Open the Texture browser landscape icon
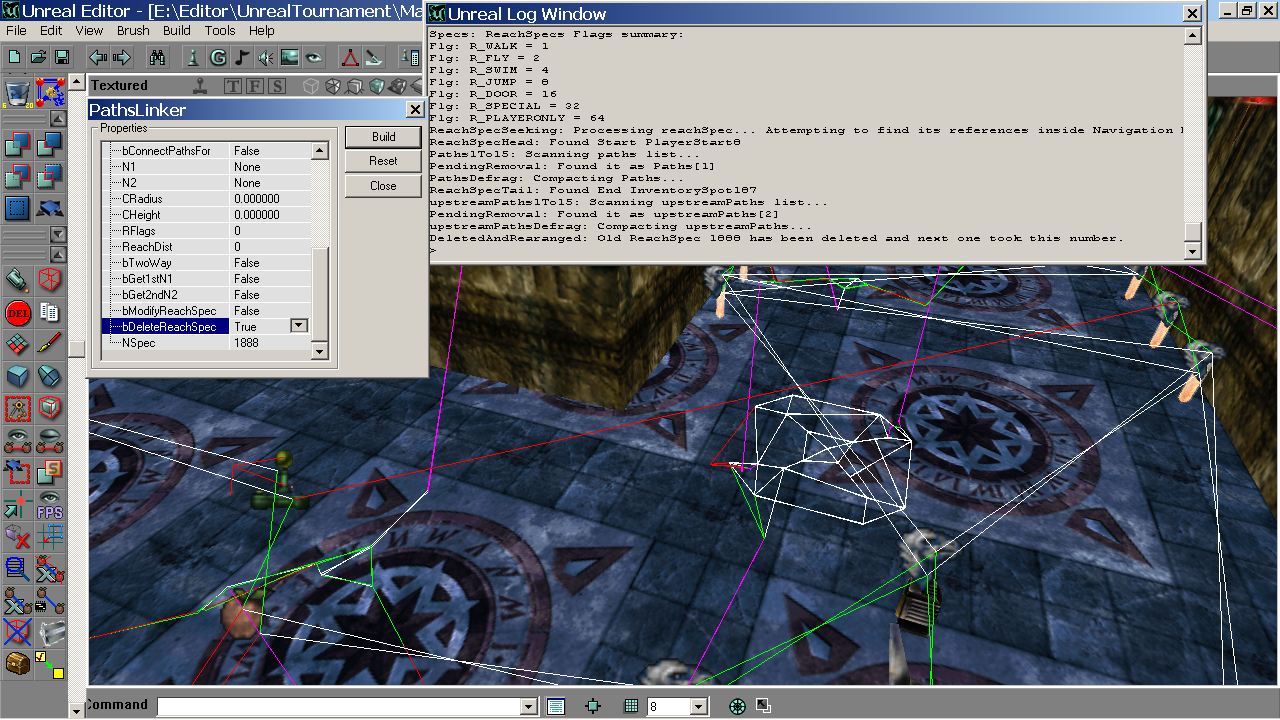This screenshot has height=720, width=1280. 290,57
